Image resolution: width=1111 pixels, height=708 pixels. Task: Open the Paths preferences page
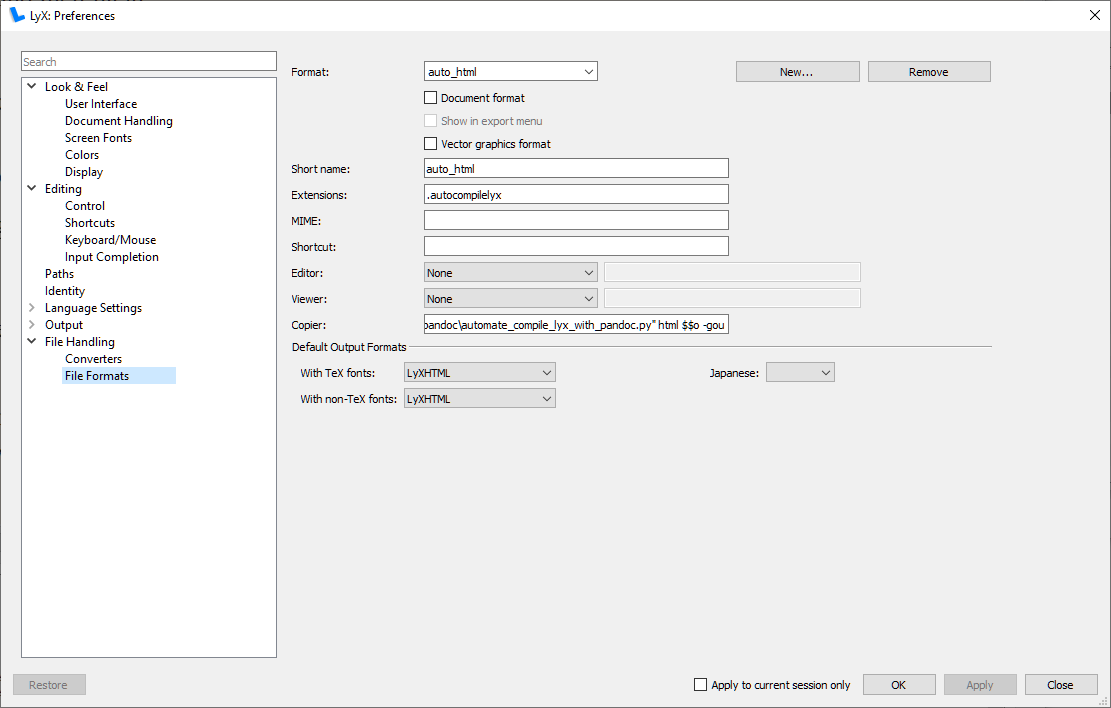coord(59,274)
